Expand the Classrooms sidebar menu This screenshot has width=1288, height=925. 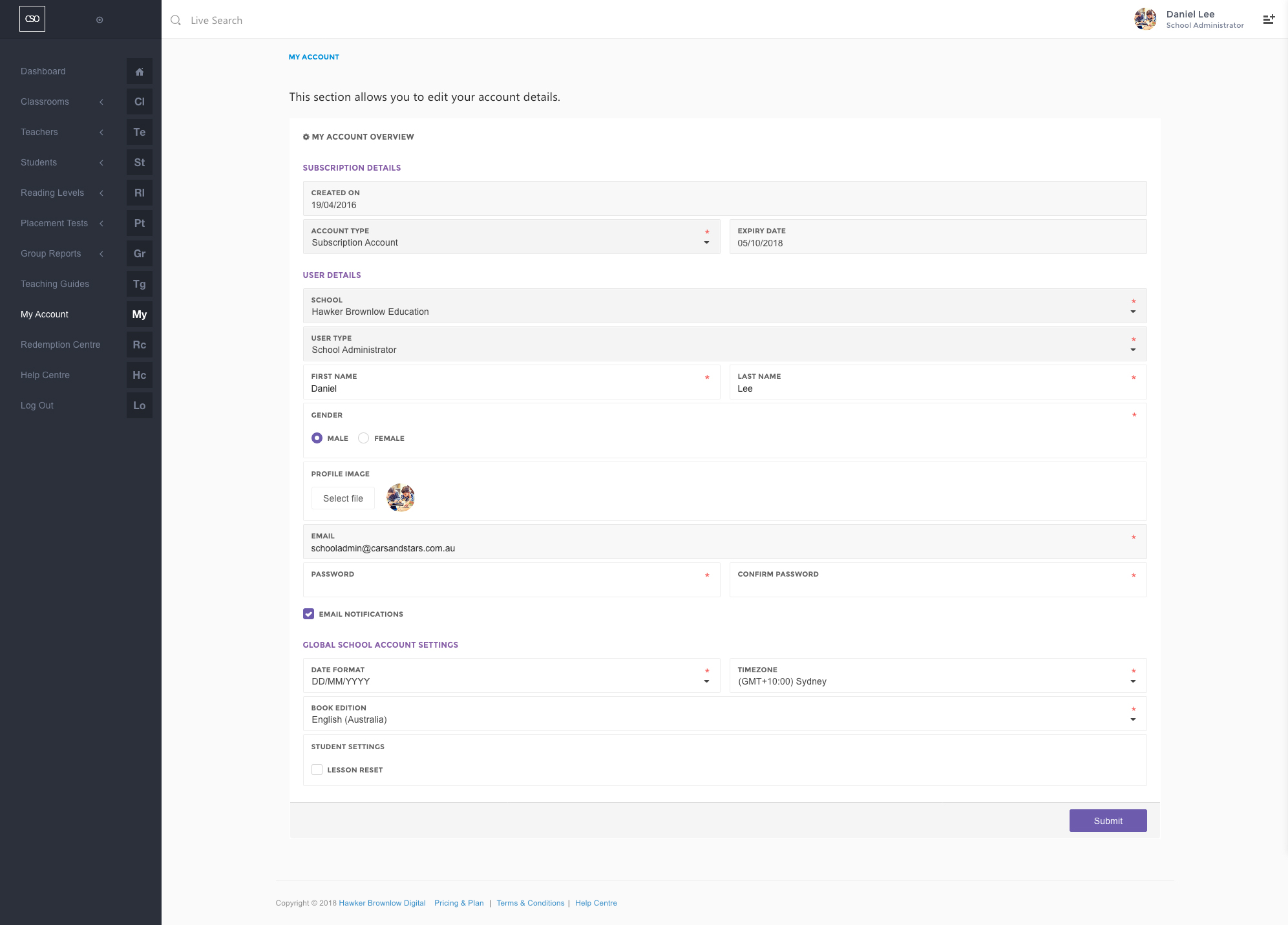pos(45,102)
